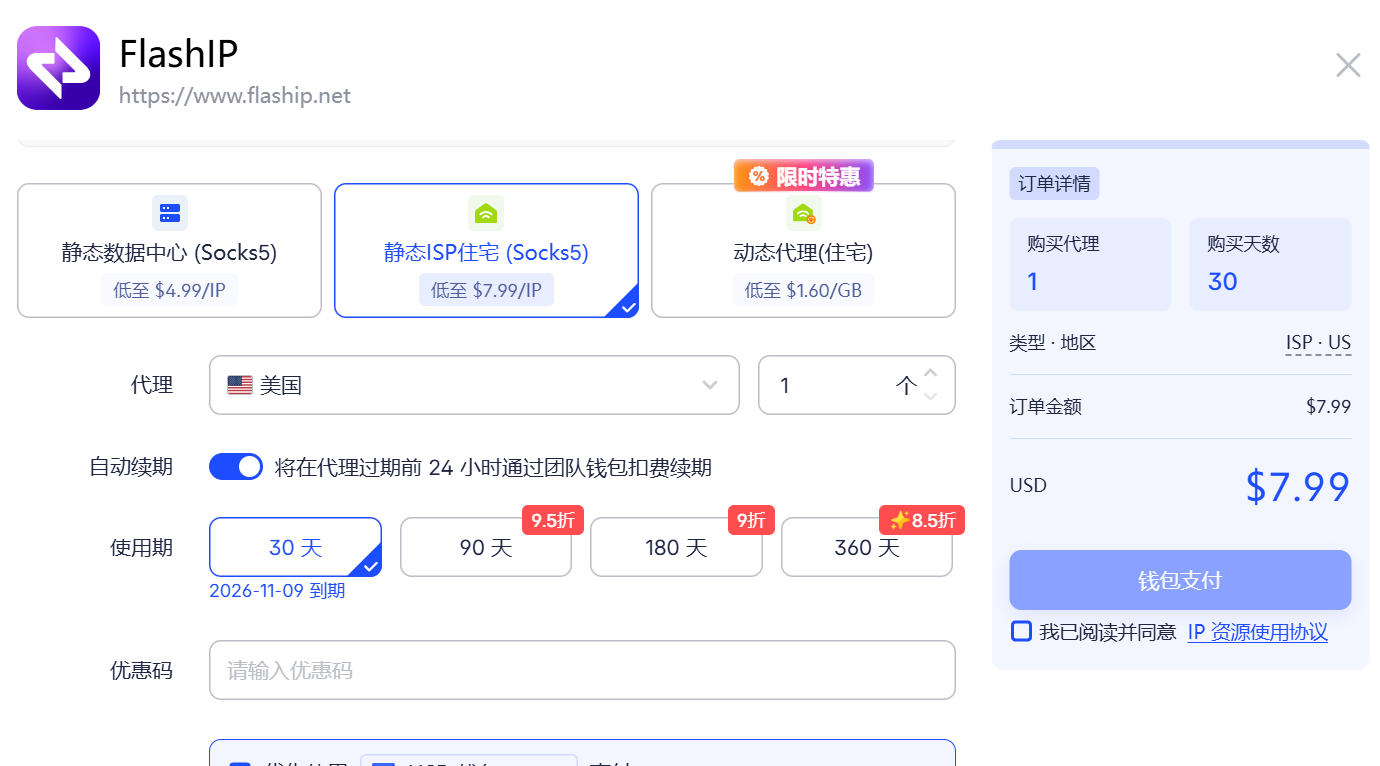Viewport: 1380px width, 766px height.
Task: Click the 限时特惠 promotion badge
Action: (x=804, y=176)
